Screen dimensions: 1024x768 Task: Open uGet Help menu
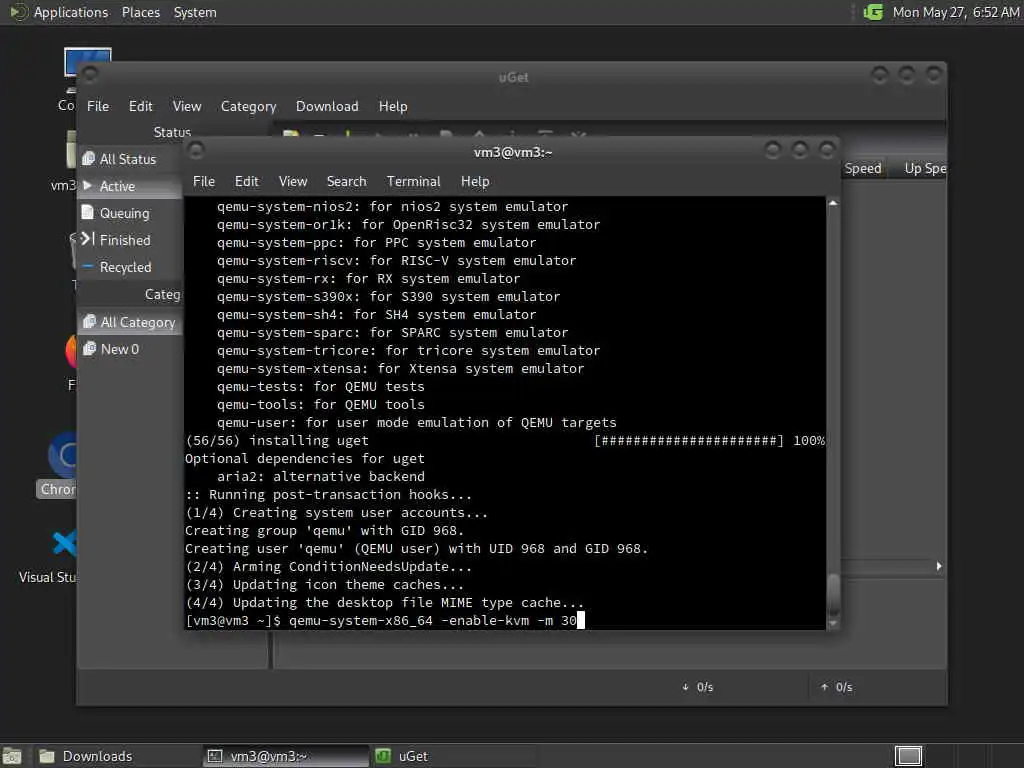coord(393,106)
